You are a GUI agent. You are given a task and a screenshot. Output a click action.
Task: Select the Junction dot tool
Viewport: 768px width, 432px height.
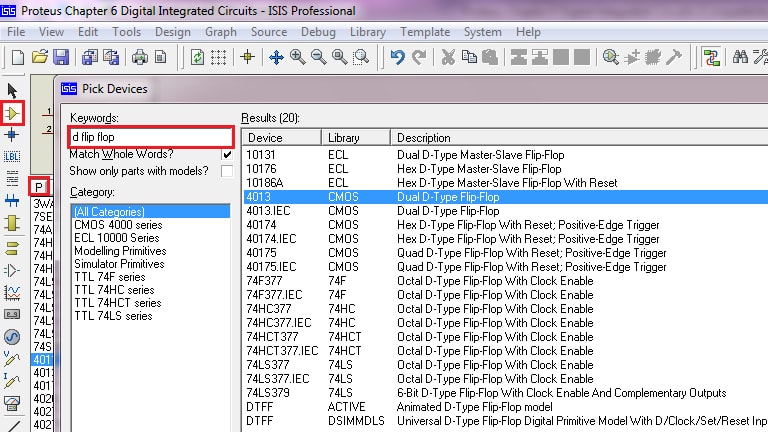12,135
